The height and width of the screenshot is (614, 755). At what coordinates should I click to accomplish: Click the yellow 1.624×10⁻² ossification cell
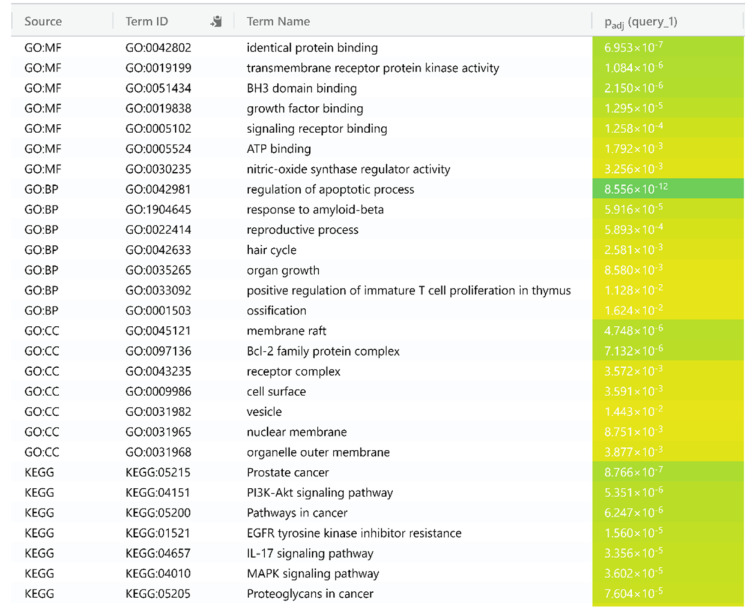coord(668,310)
